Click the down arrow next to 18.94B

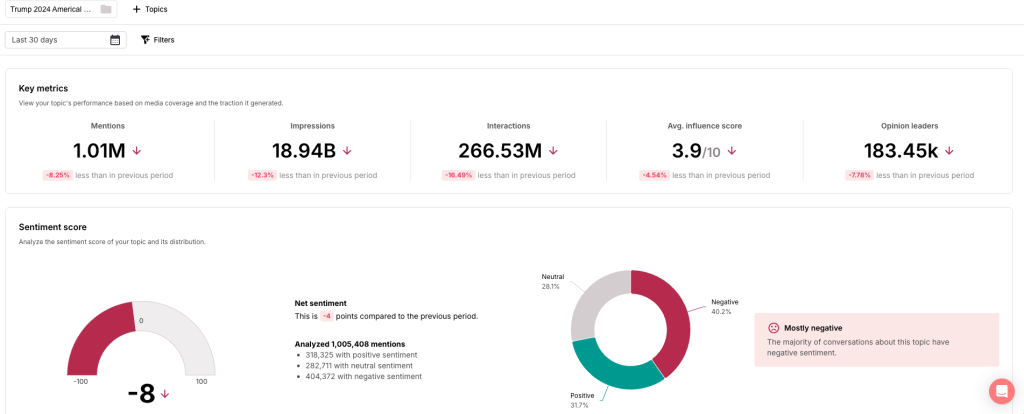click(347, 151)
